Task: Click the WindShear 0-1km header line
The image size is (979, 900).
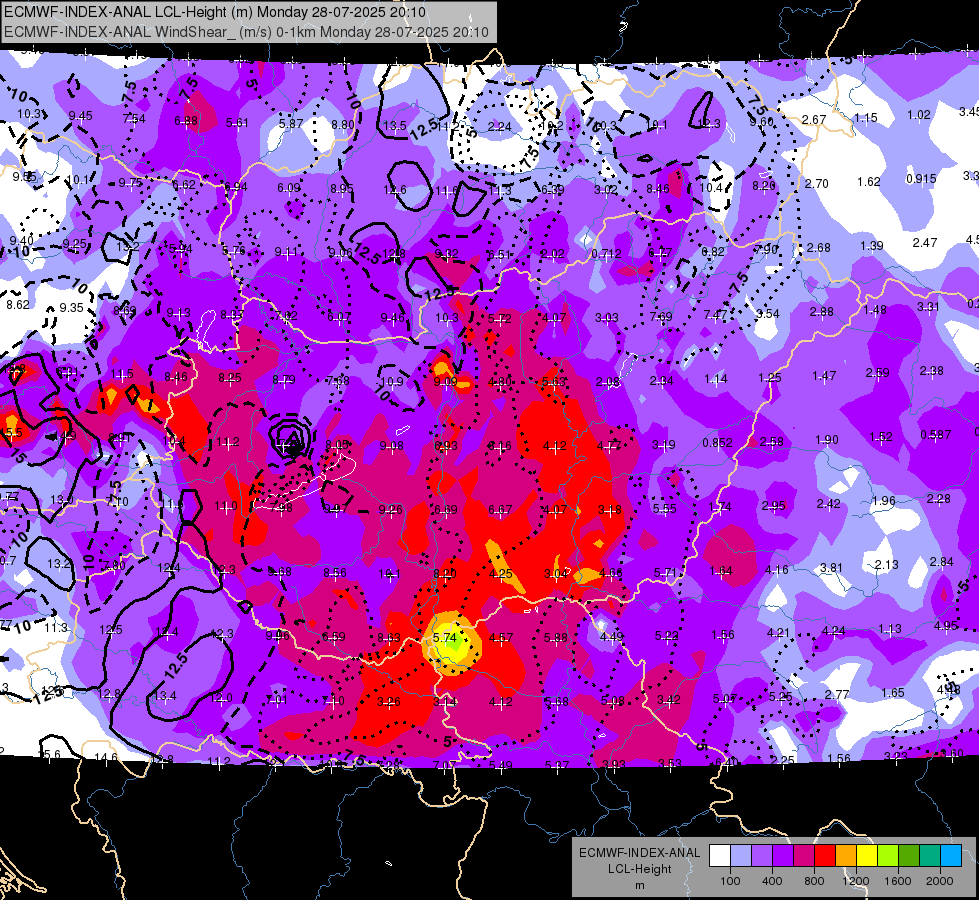Action: pos(246,32)
